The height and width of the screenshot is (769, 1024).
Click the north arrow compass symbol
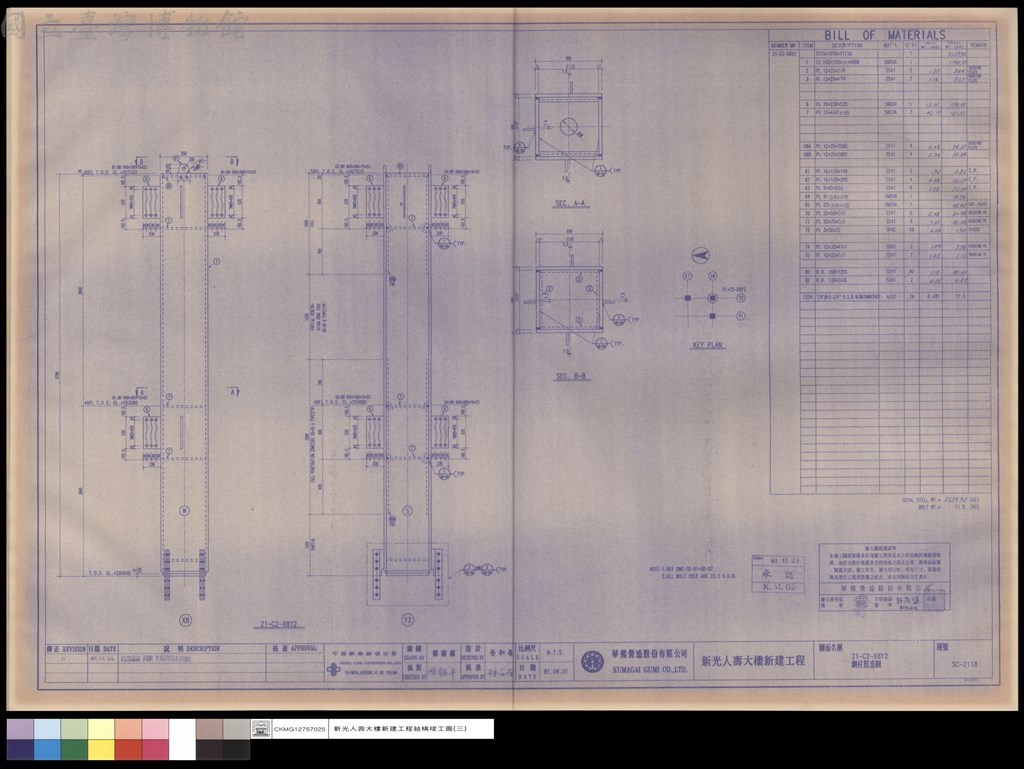tap(700, 255)
